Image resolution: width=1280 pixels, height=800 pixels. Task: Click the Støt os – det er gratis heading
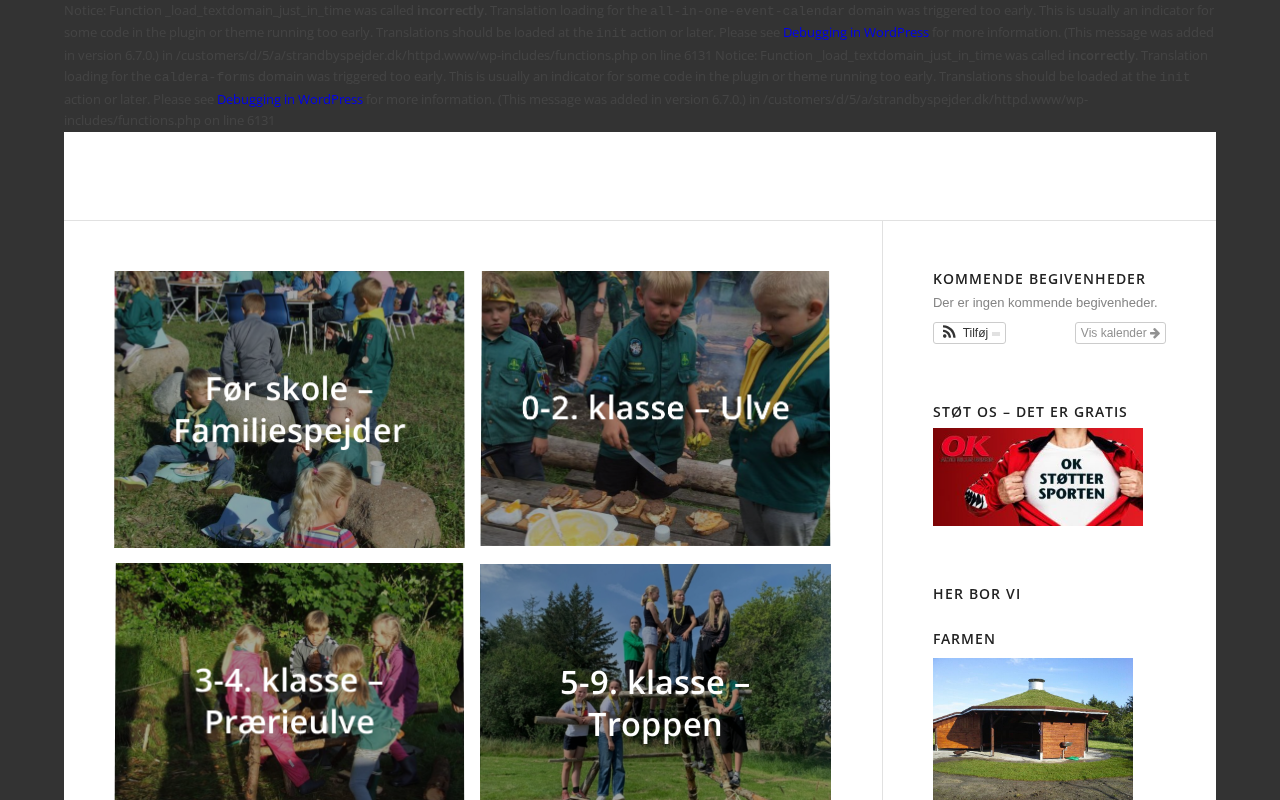pyautogui.click(x=1030, y=412)
